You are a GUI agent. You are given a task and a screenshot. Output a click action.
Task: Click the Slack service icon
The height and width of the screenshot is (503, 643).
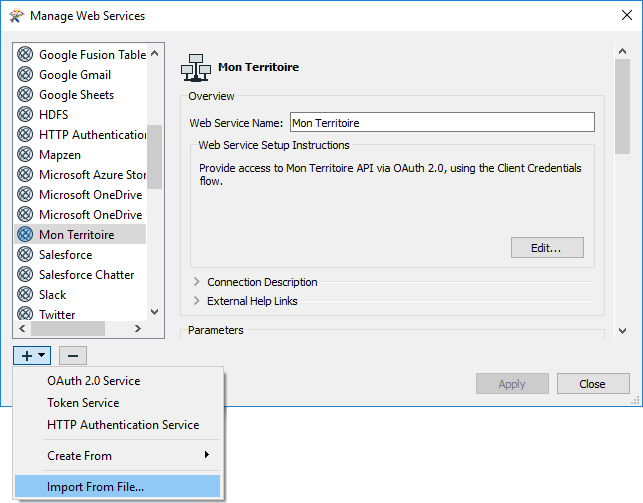pyautogui.click(x=25, y=295)
